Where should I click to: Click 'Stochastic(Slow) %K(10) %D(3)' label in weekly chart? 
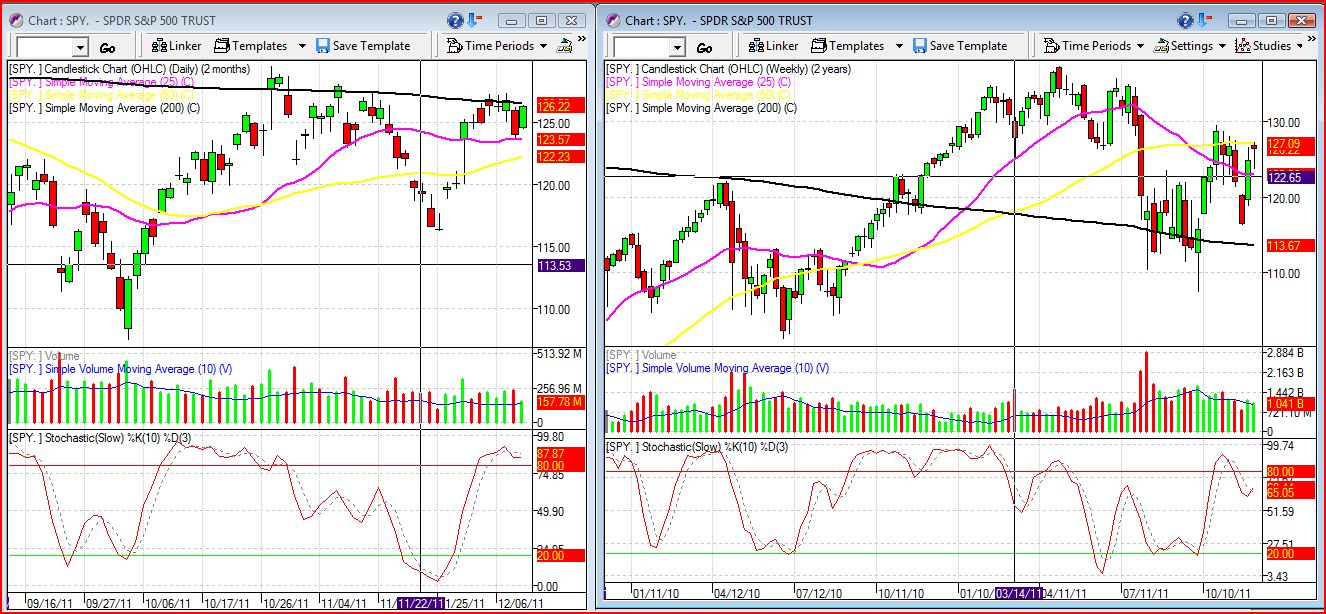[697, 446]
